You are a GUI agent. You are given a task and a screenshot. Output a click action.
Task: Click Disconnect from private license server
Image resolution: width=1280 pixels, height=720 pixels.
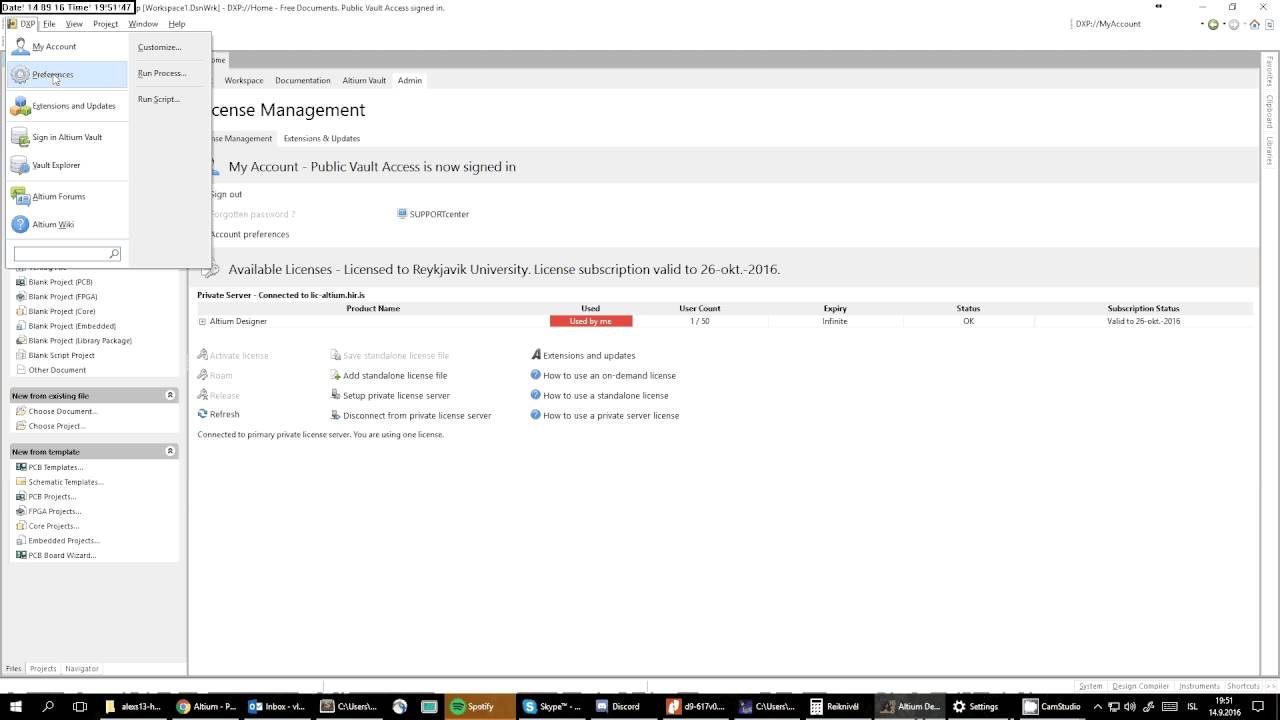pyautogui.click(x=411, y=415)
